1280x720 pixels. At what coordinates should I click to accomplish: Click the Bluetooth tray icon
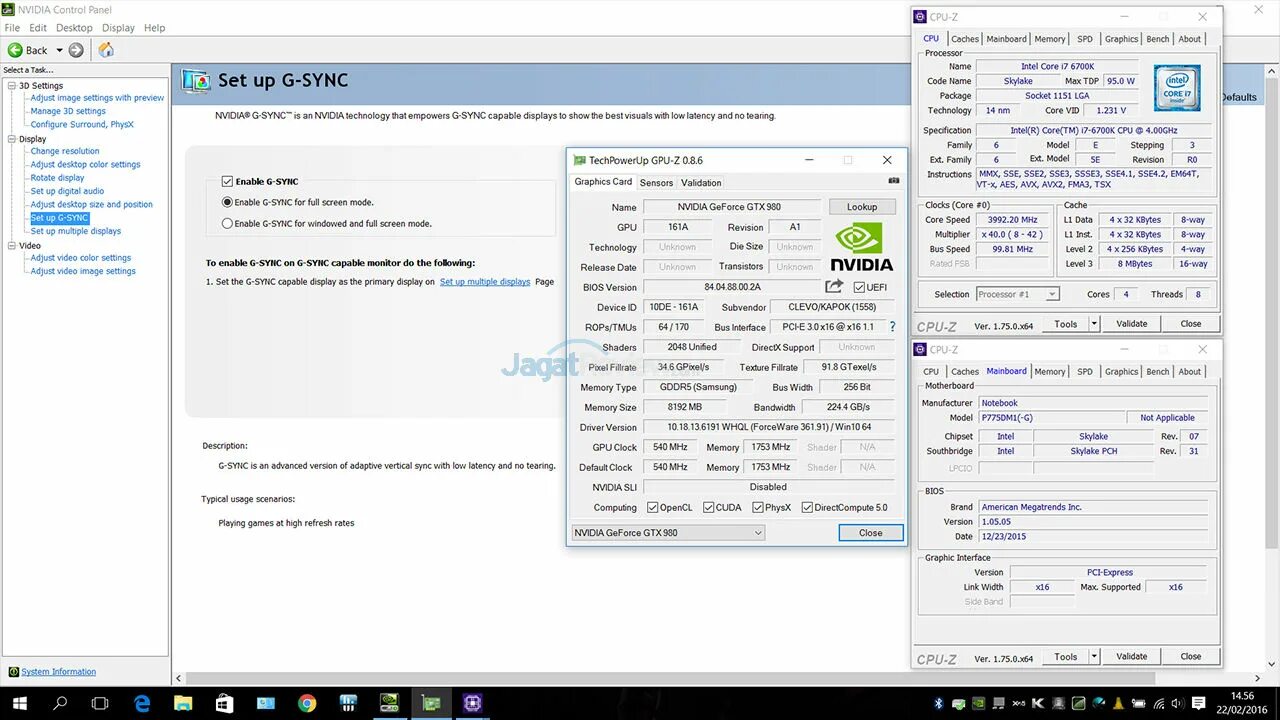(939, 703)
